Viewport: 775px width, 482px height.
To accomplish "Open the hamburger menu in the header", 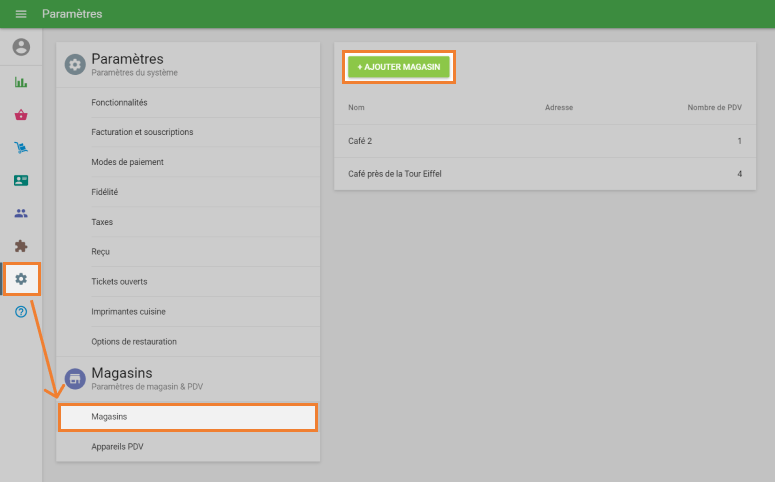I will coord(21,14).
